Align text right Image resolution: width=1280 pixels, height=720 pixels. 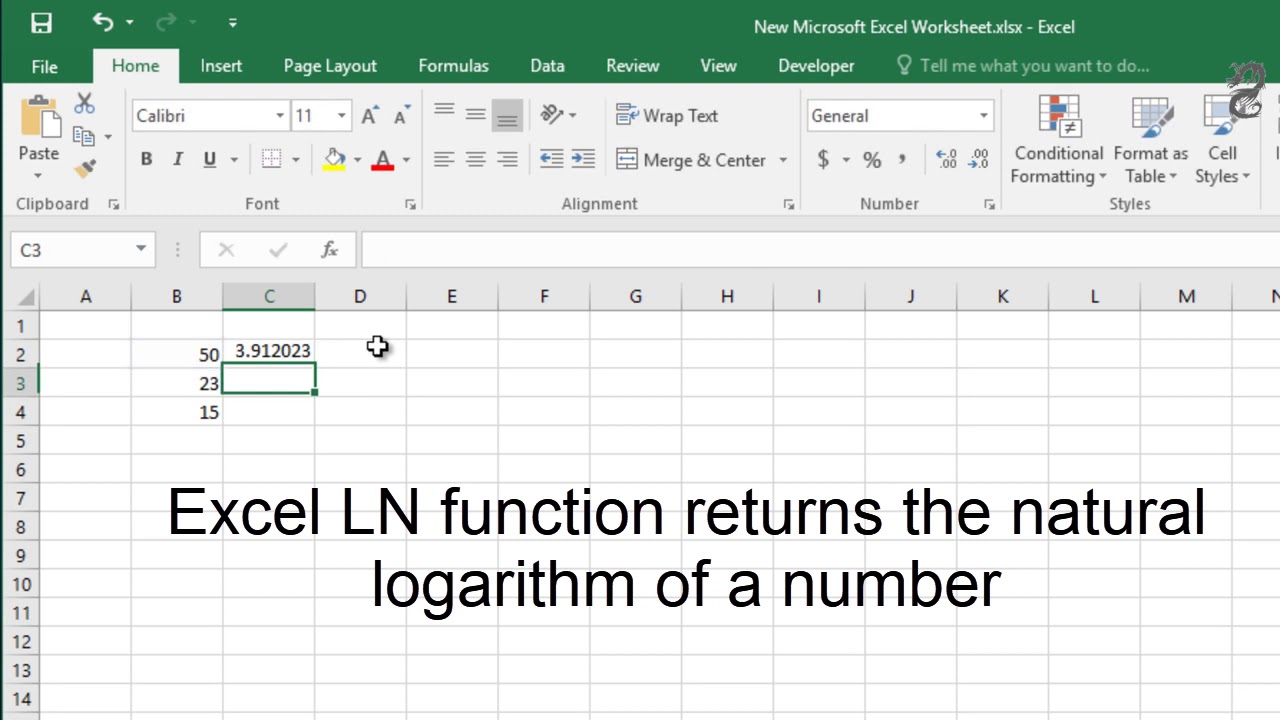point(508,159)
